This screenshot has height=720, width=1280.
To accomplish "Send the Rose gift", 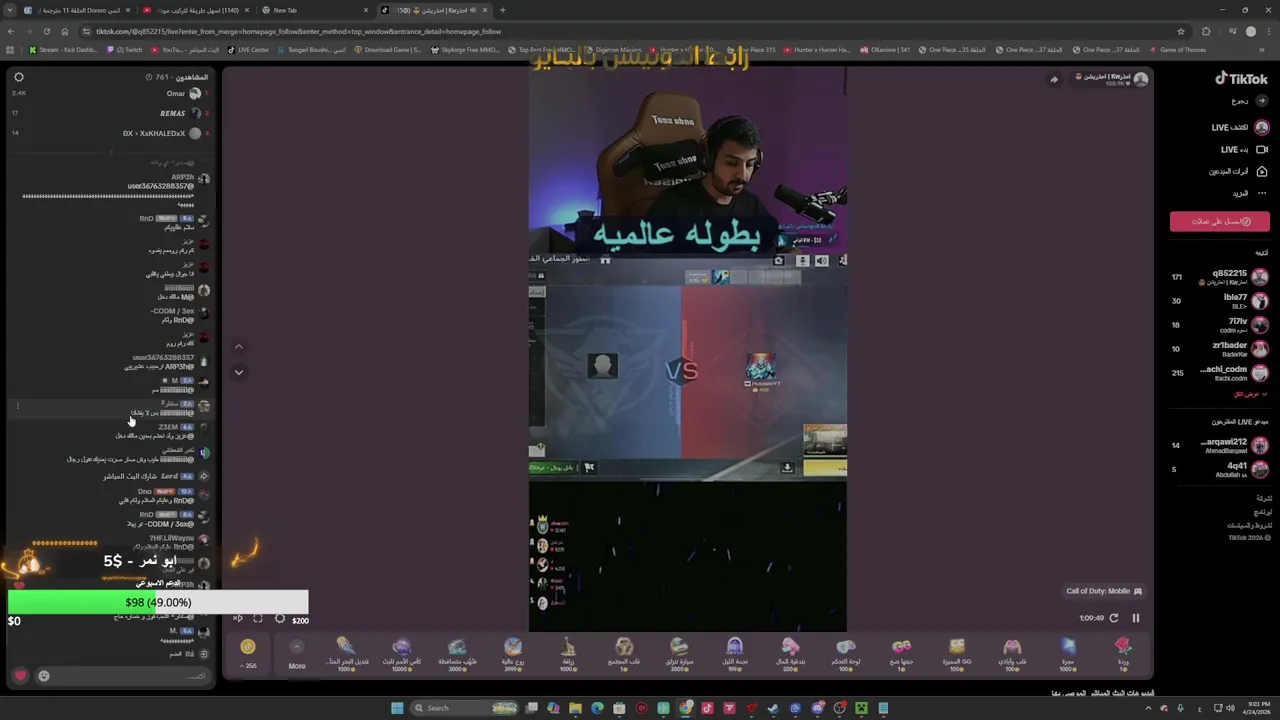I will point(1123,653).
